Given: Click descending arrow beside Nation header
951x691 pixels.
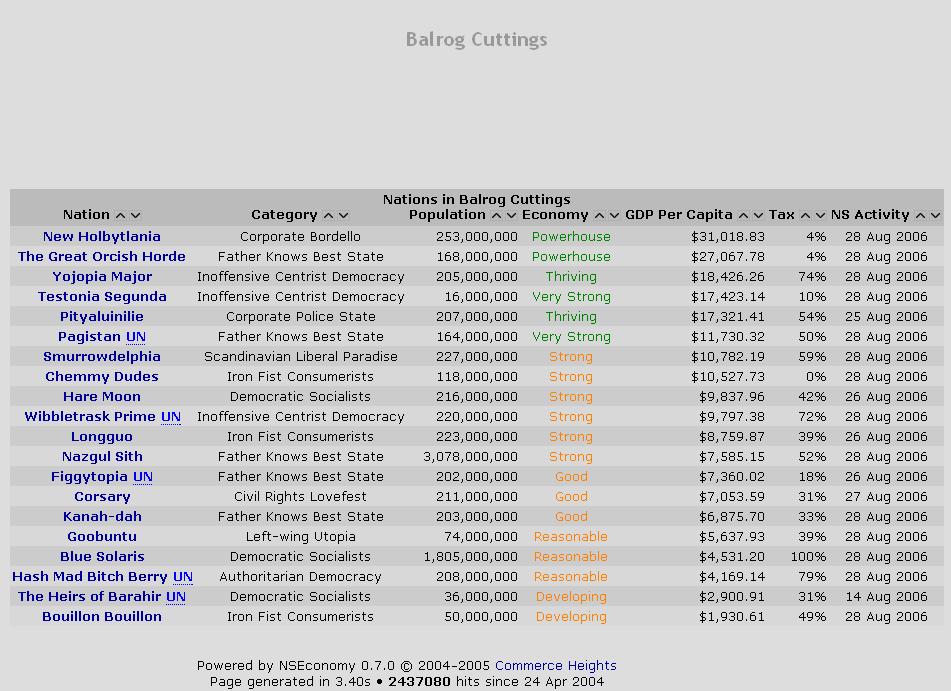Looking at the screenshot, I should tap(136, 216).
